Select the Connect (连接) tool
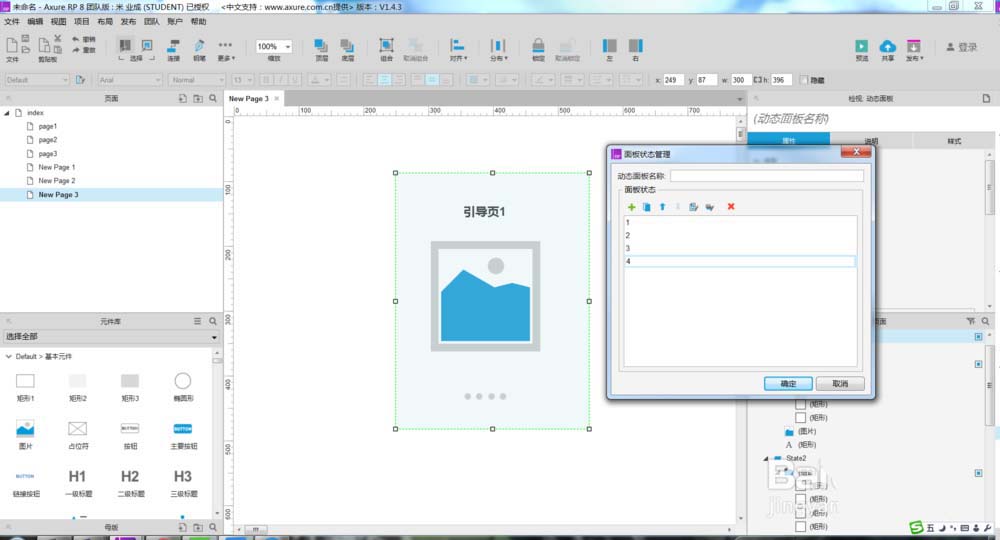This screenshot has height=540, width=1000. (173, 47)
